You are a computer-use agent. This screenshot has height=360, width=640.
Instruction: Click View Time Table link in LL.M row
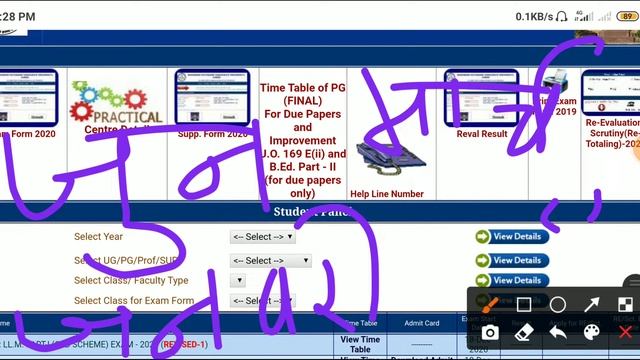click(x=360, y=344)
